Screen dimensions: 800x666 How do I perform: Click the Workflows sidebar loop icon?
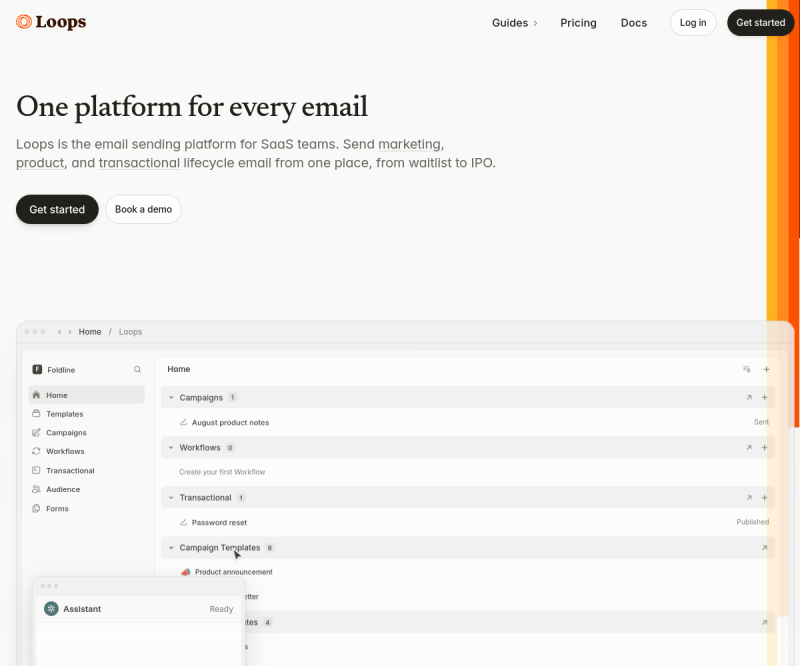click(36, 451)
